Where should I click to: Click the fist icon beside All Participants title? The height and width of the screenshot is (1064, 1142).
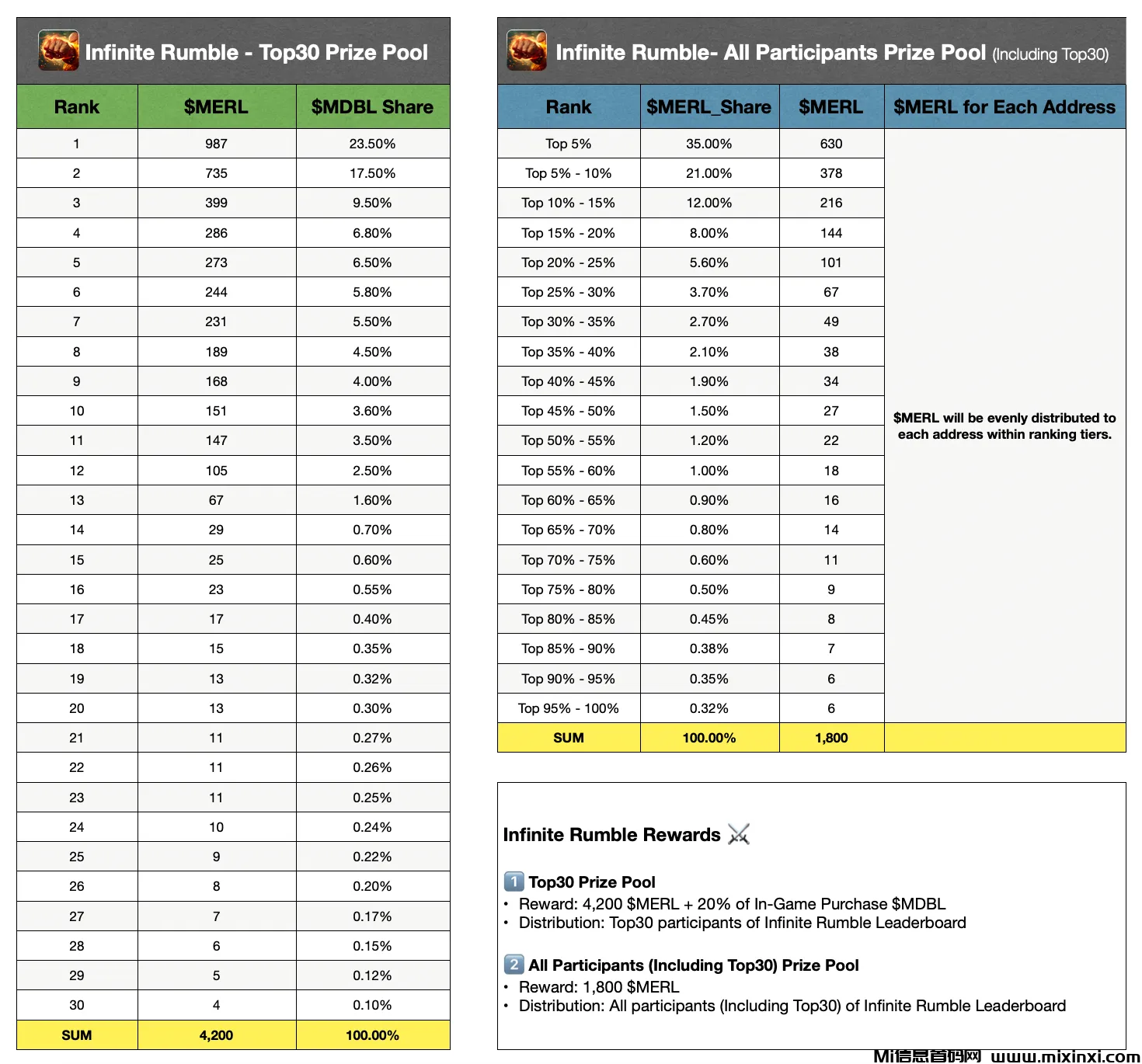[x=527, y=50]
